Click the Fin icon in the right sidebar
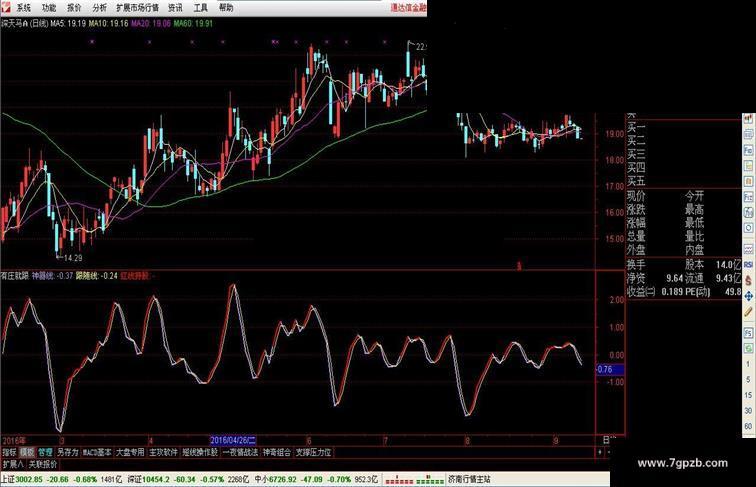 (x=748, y=150)
